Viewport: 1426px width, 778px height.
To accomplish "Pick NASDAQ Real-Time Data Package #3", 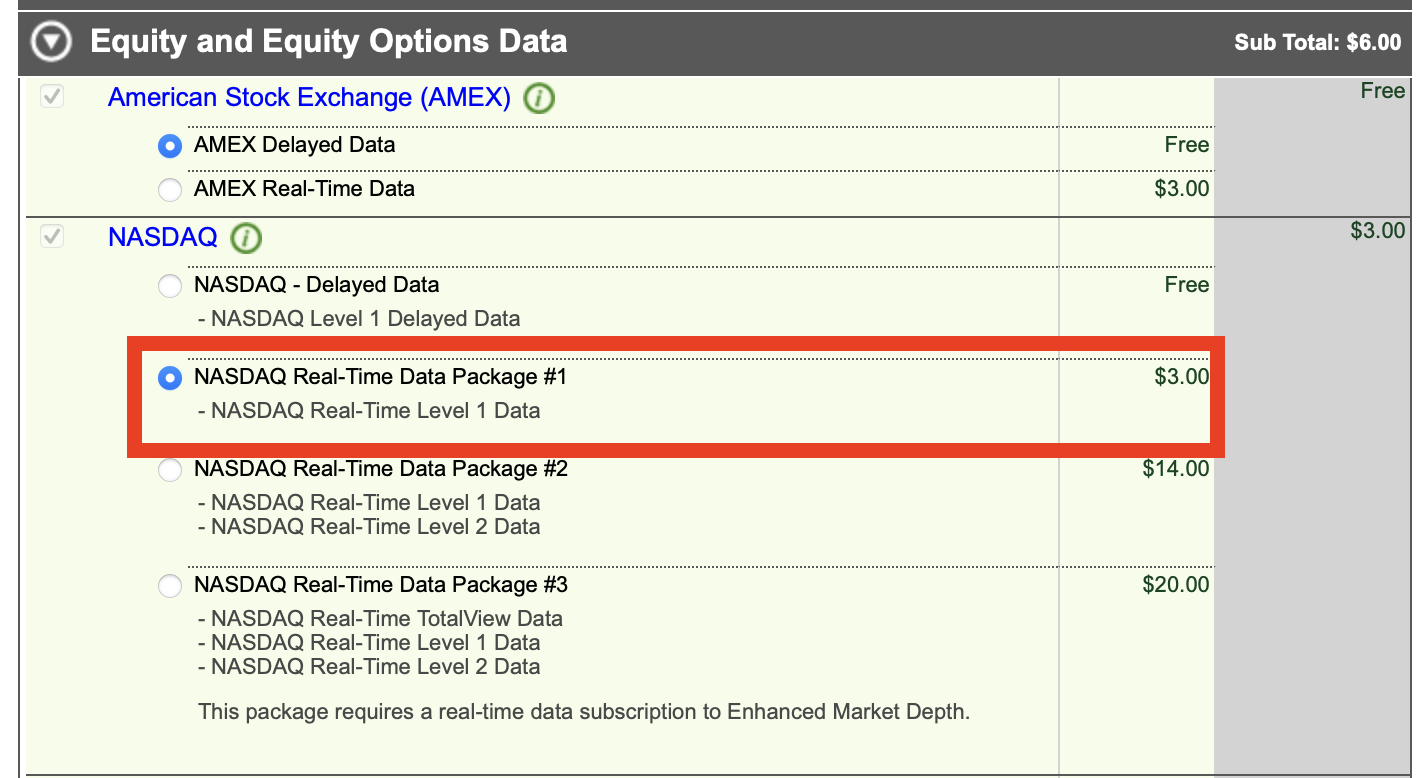I will (170, 585).
